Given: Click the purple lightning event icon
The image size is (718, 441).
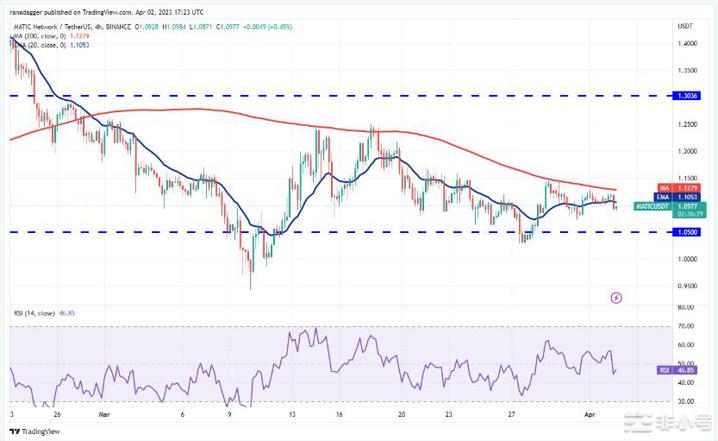Looking at the screenshot, I should click(617, 297).
